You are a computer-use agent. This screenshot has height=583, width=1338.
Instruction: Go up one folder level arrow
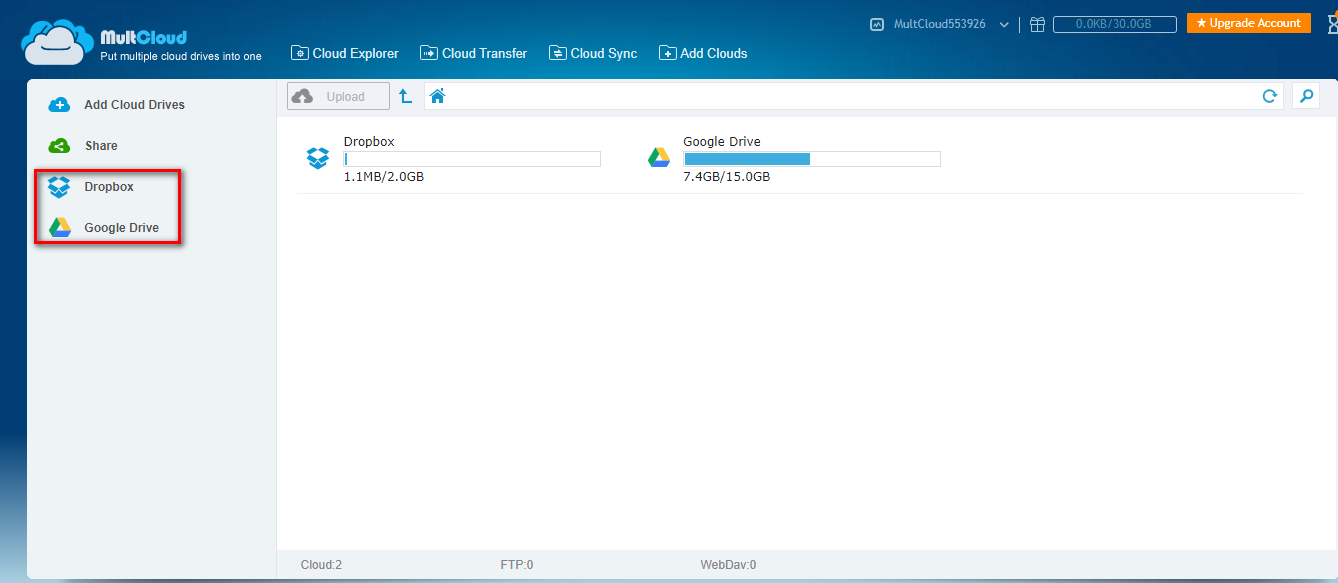[x=405, y=96]
